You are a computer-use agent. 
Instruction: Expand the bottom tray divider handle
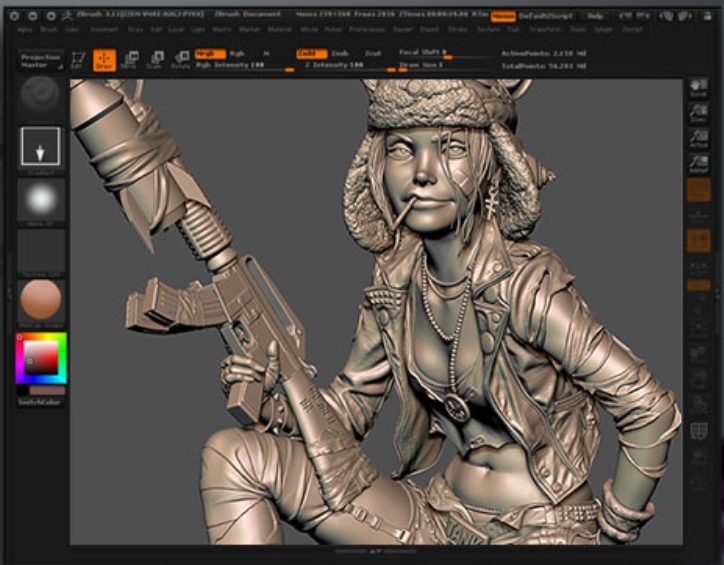[x=375, y=551]
